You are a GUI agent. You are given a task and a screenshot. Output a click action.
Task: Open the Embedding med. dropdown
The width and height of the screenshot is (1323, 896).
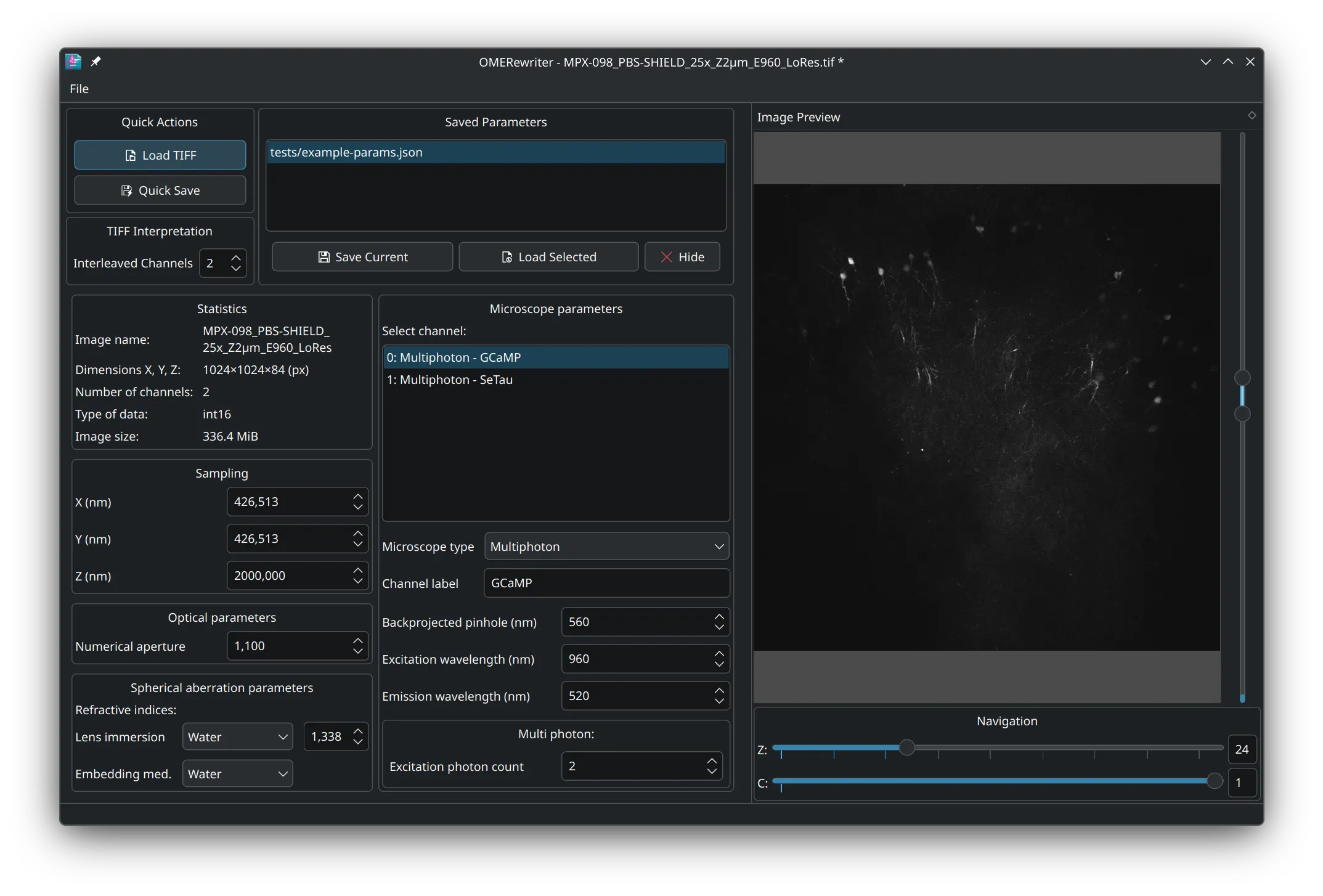pos(238,774)
